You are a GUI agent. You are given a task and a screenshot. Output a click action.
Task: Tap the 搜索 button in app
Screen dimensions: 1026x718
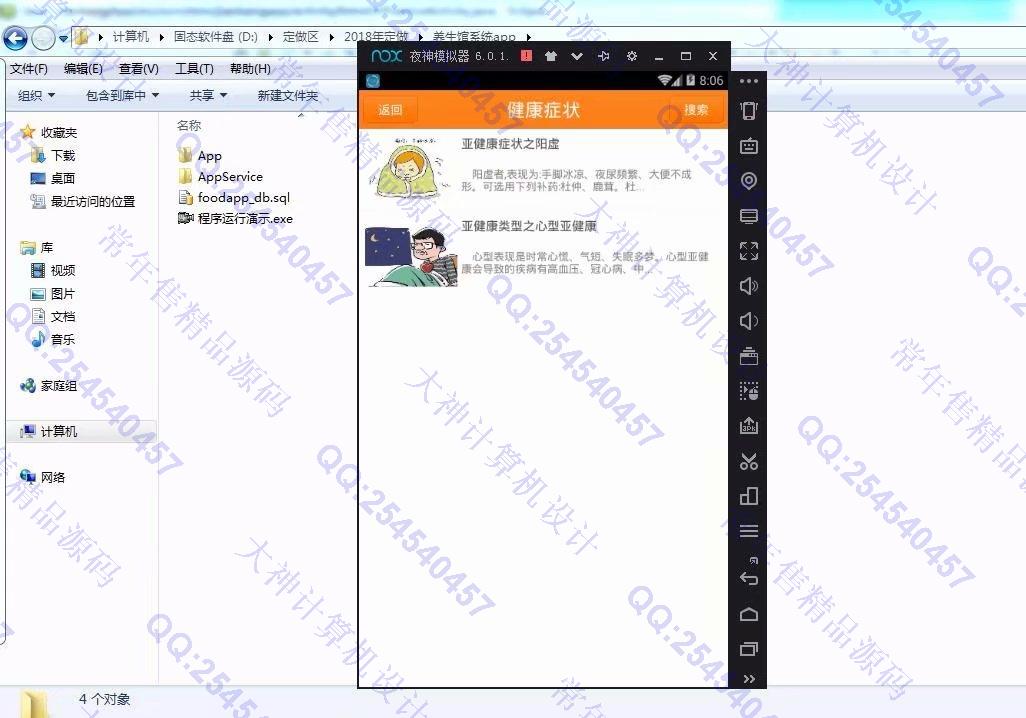(696, 110)
